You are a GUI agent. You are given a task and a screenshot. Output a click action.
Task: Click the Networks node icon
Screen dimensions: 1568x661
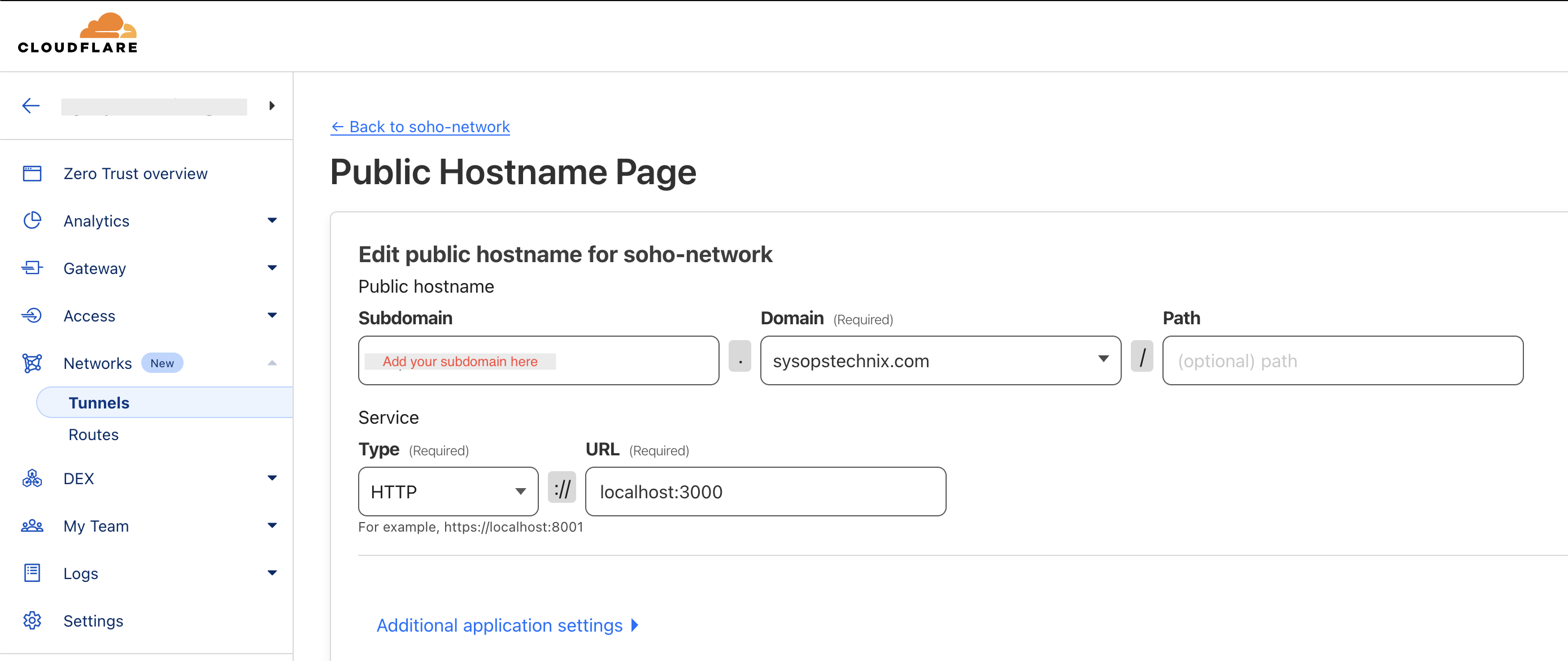pos(32,363)
